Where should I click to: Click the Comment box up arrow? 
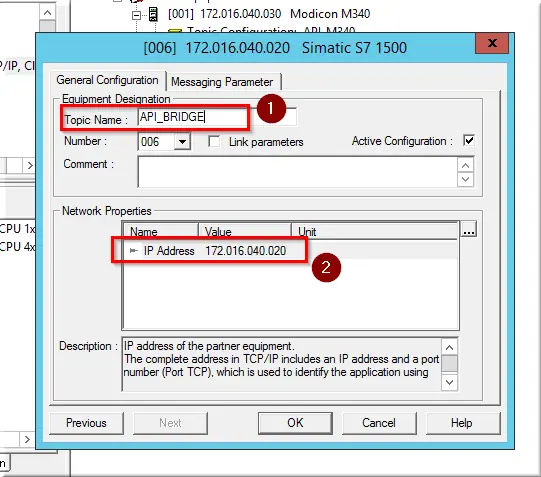(x=465, y=166)
